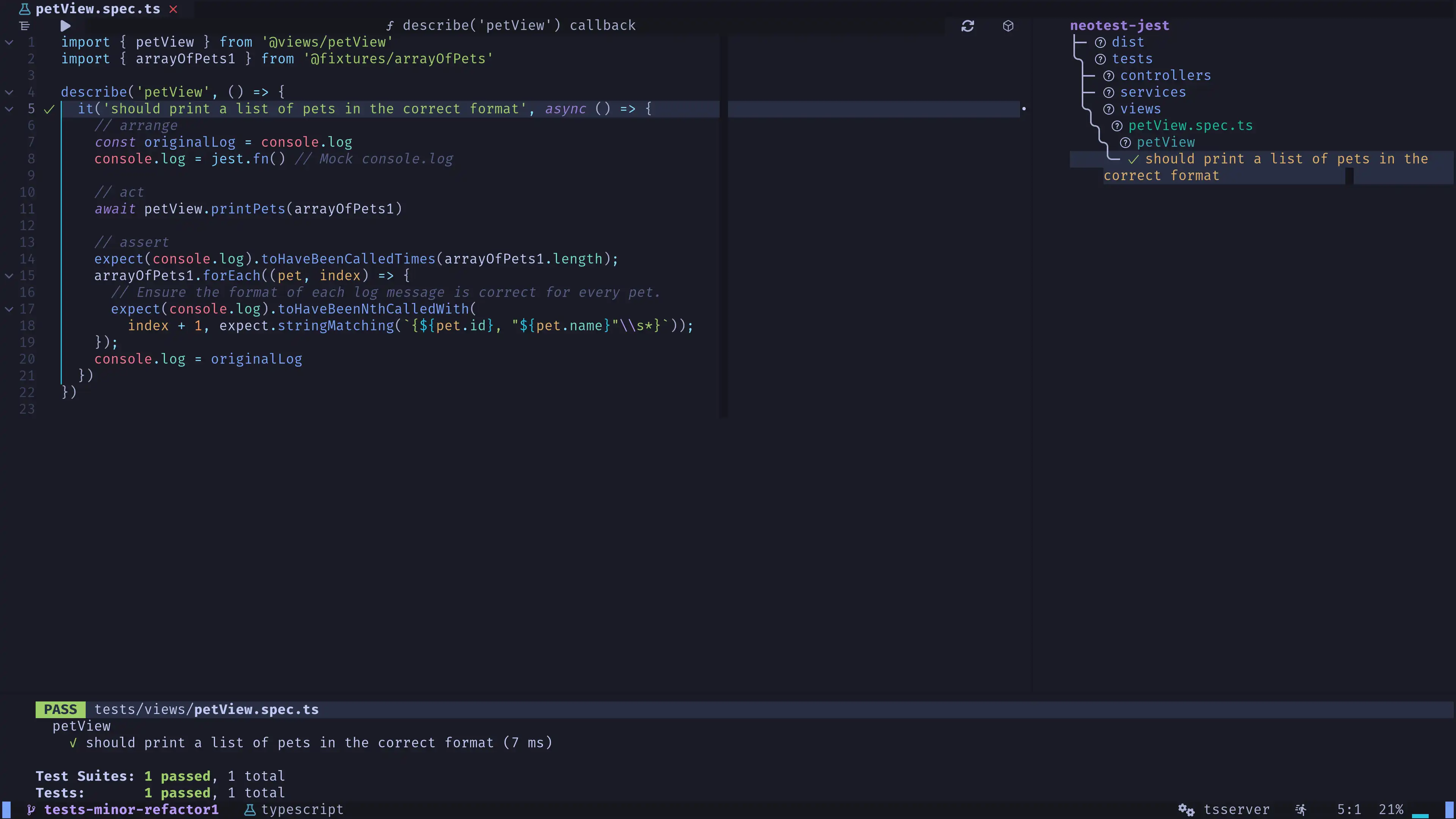This screenshot has height=819, width=1456.
Task: Click the git branch icon in statusline
Action: pyautogui.click(x=31, y=810)
